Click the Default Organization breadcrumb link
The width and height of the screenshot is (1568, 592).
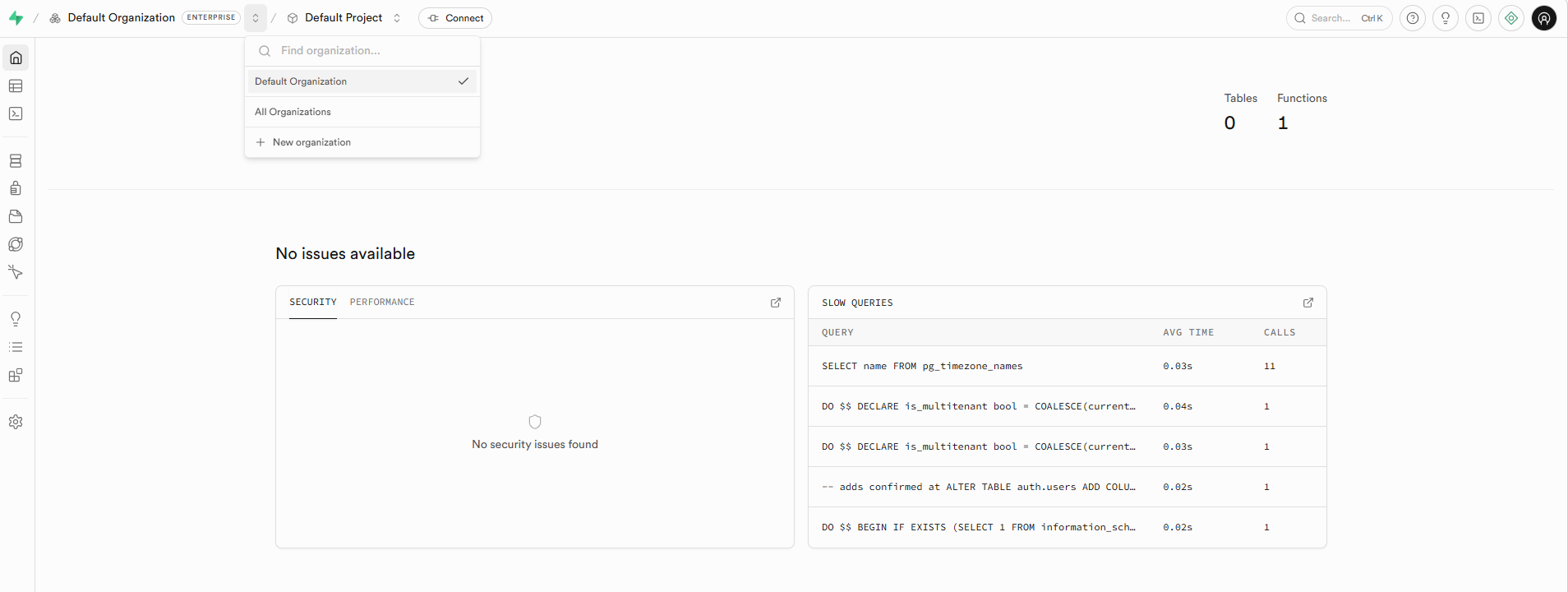[x=122, y=18]
